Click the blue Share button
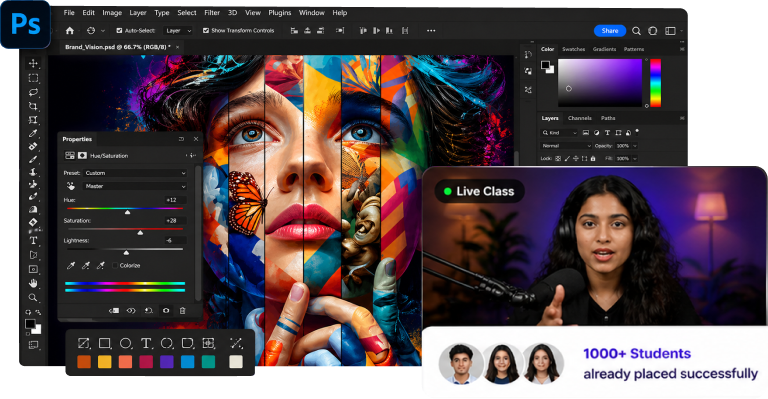The height and width of the screenshot is (399, 768). tap(610, 30)
